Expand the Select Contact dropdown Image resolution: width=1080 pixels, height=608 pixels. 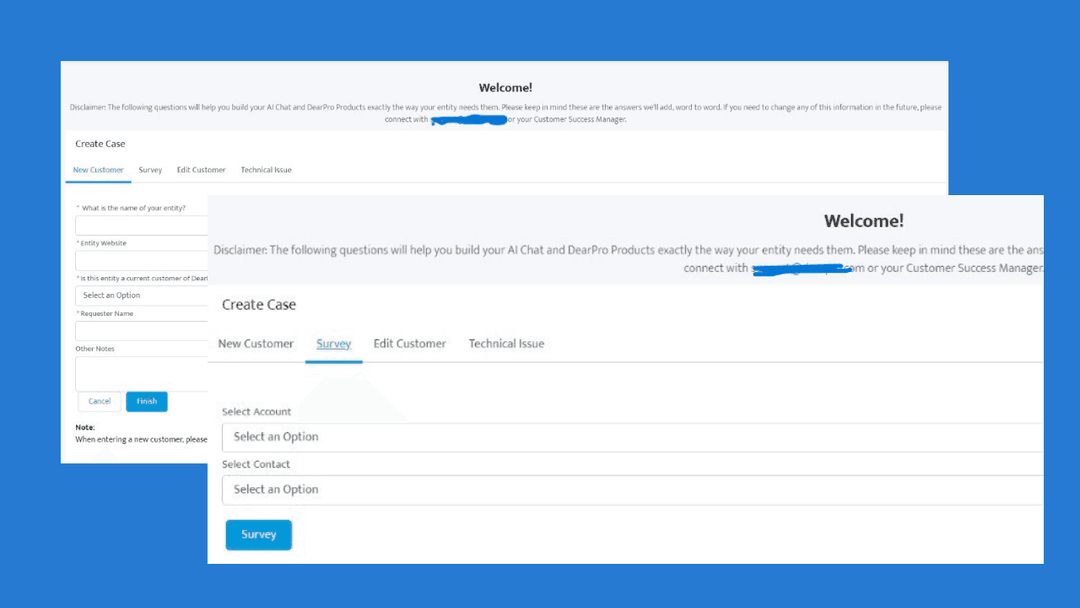(x=632, y=490)
